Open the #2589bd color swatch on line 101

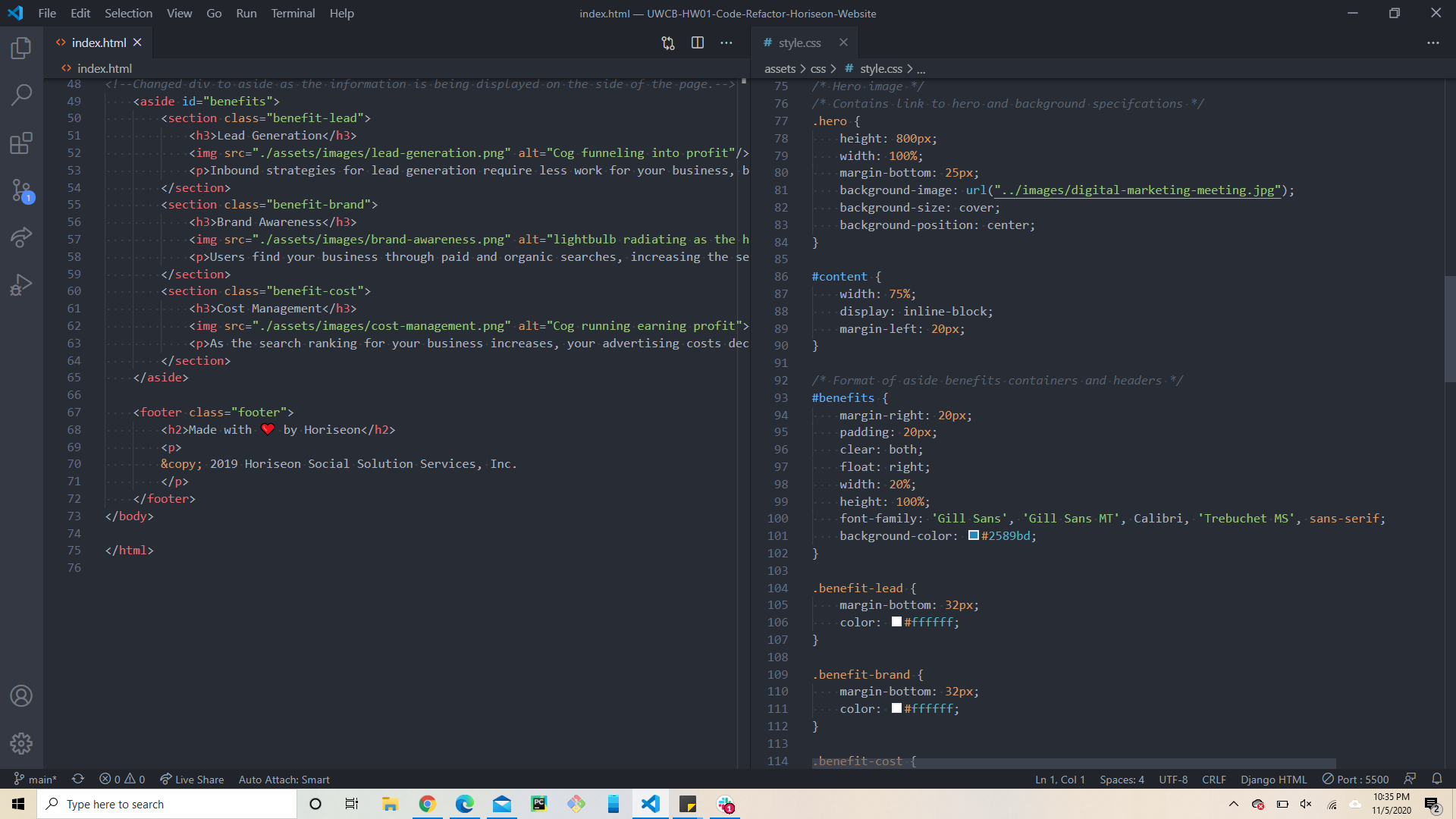[974, 535]
